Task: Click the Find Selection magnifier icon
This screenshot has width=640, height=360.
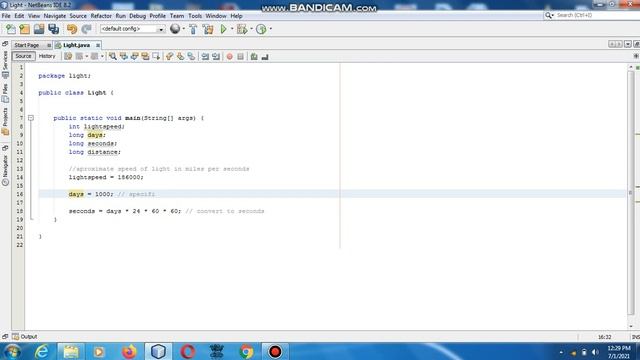Action: click(113, 56)
